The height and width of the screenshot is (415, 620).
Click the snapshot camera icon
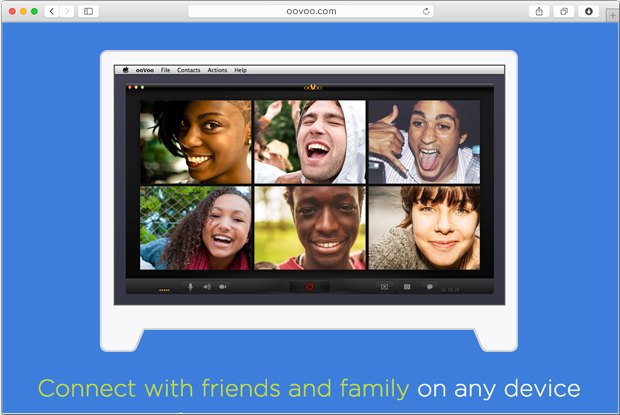[407, 287]
